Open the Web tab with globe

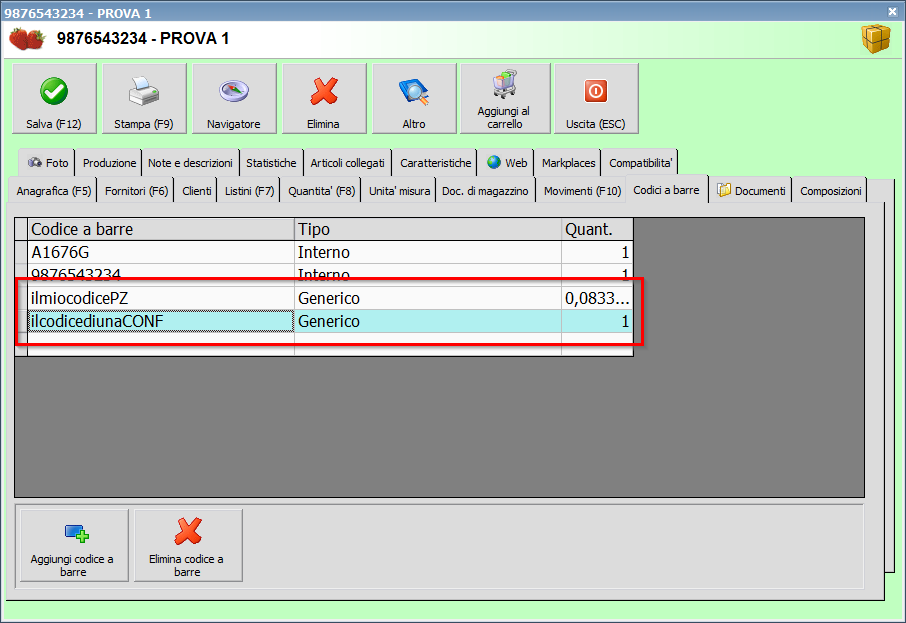click(506, 163)
